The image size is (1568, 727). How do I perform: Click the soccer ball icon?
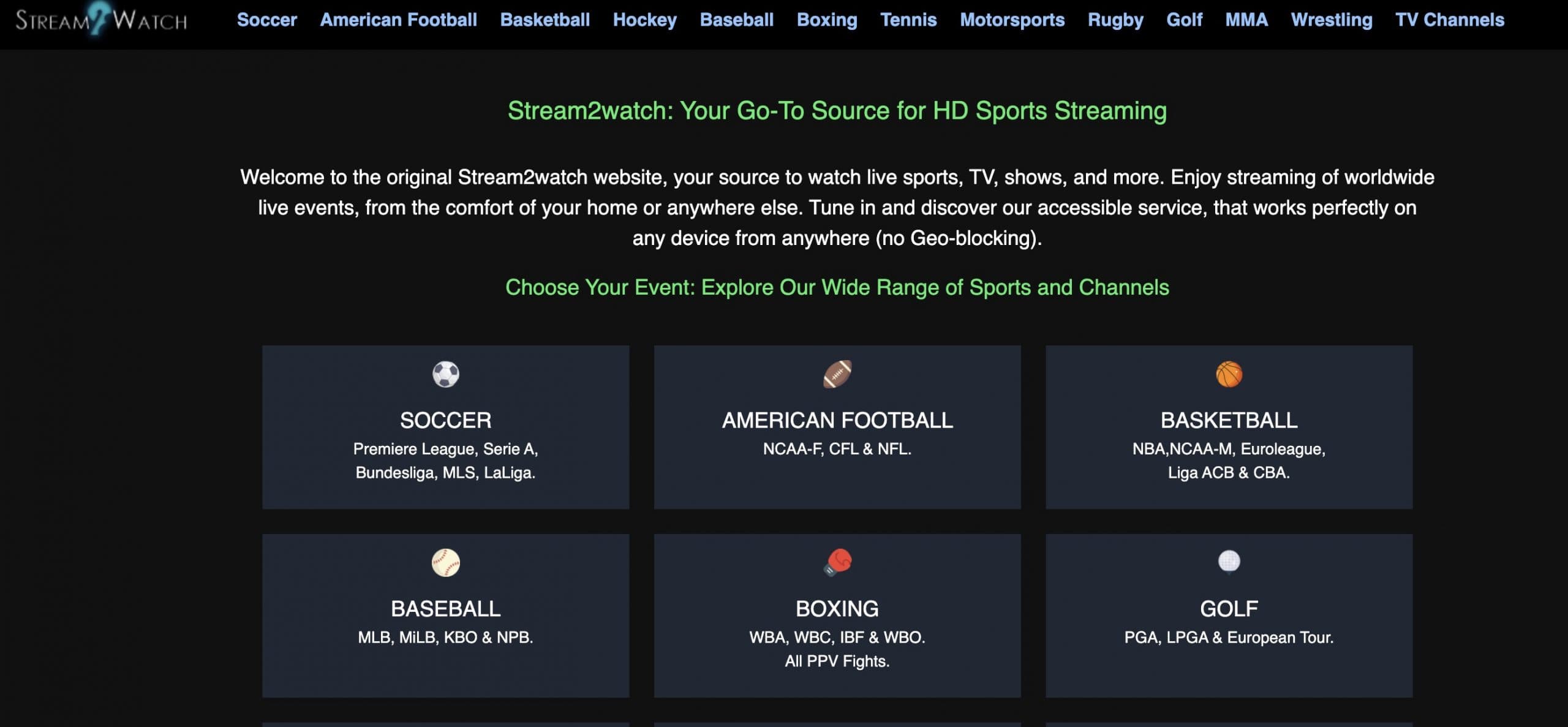coord(445,375)
